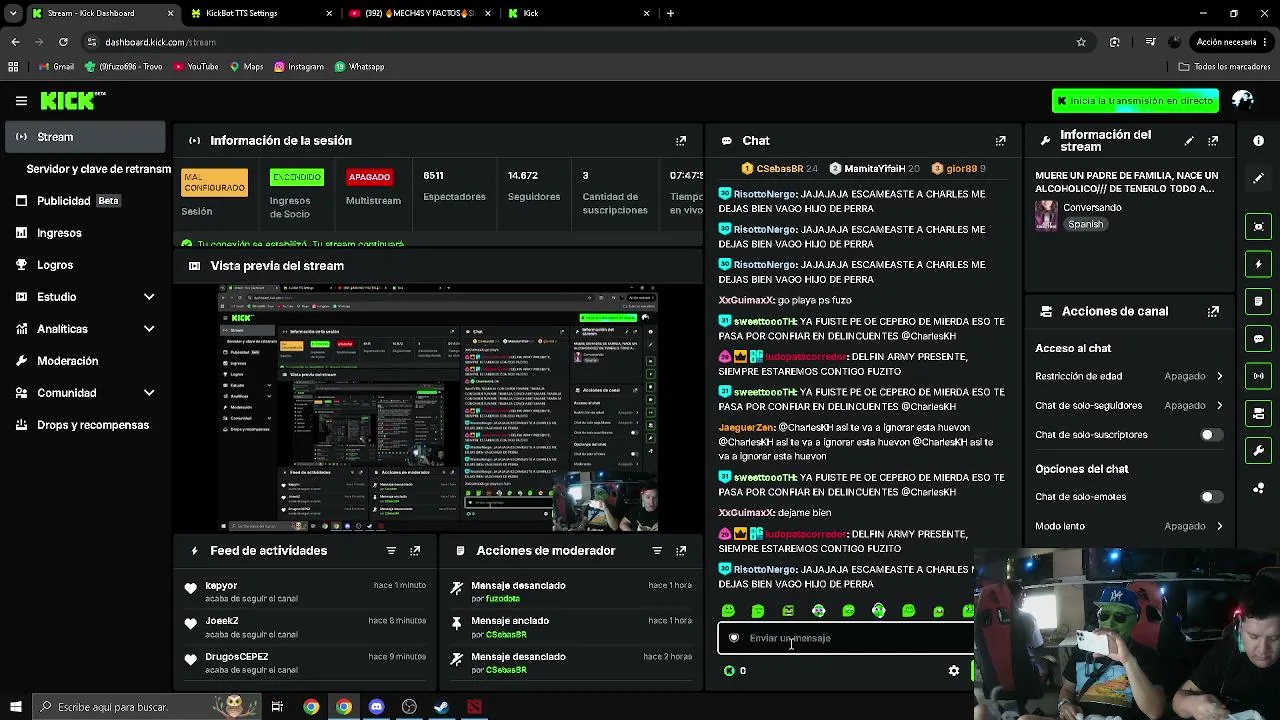Expand the Estudio sidebar section

(149, 297)
